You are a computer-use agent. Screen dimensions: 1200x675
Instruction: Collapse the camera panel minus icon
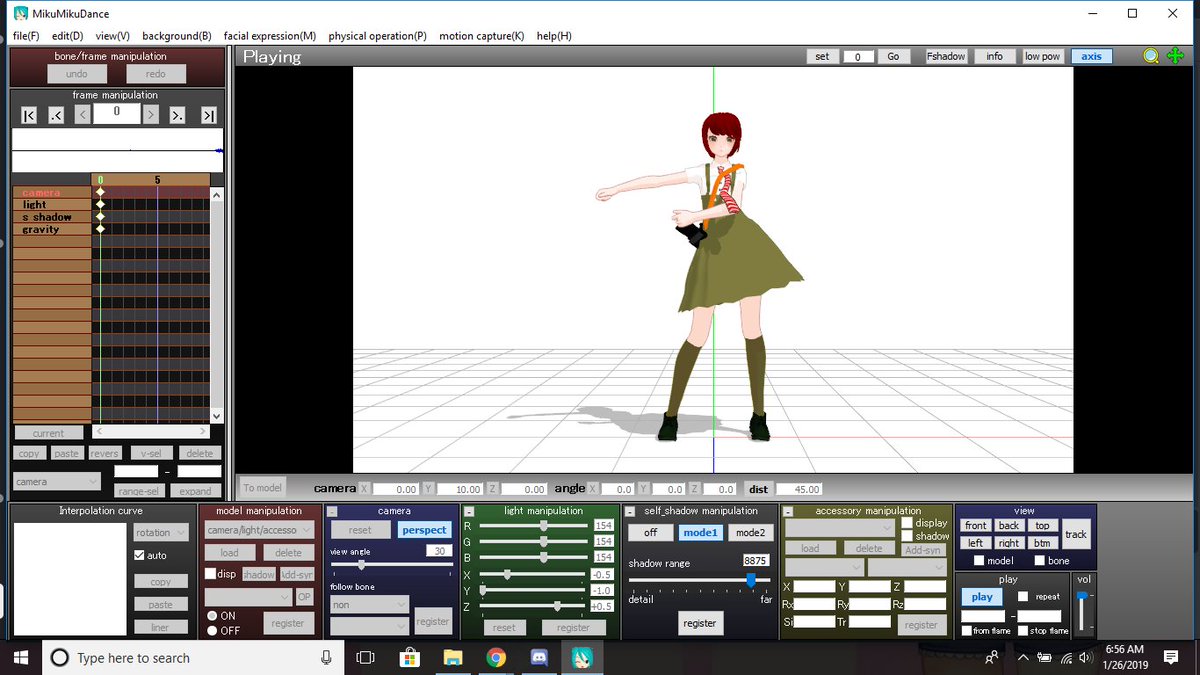pos(334,511)
